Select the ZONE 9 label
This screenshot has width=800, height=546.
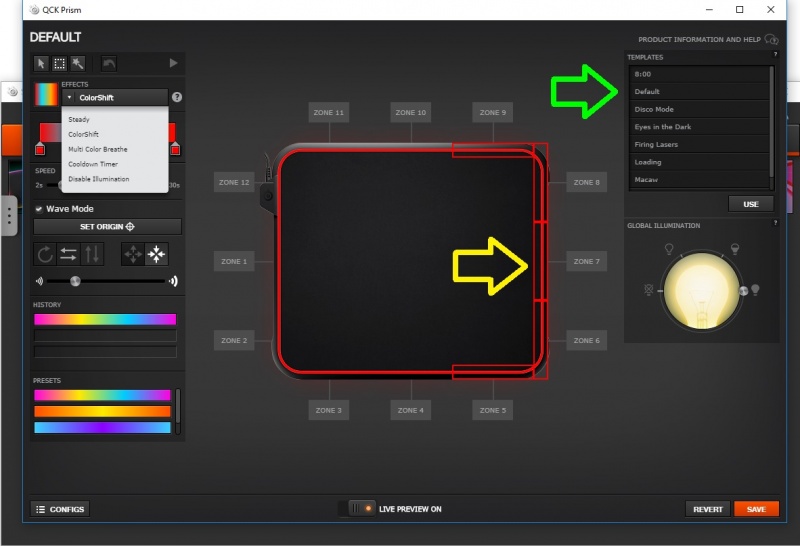pyautogui.click(x=493, y=112)
